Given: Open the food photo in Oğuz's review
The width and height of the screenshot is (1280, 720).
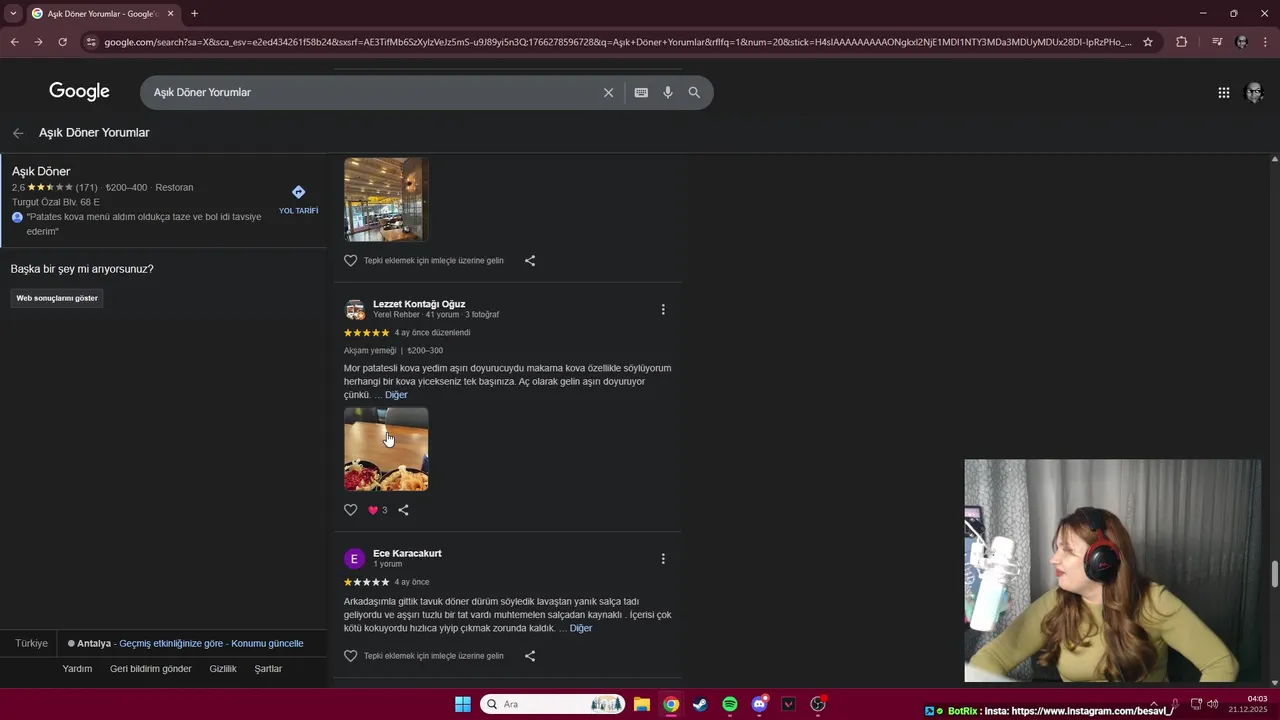Looking at the screenshot, I should pyautogui.click(x=386, y=449).
